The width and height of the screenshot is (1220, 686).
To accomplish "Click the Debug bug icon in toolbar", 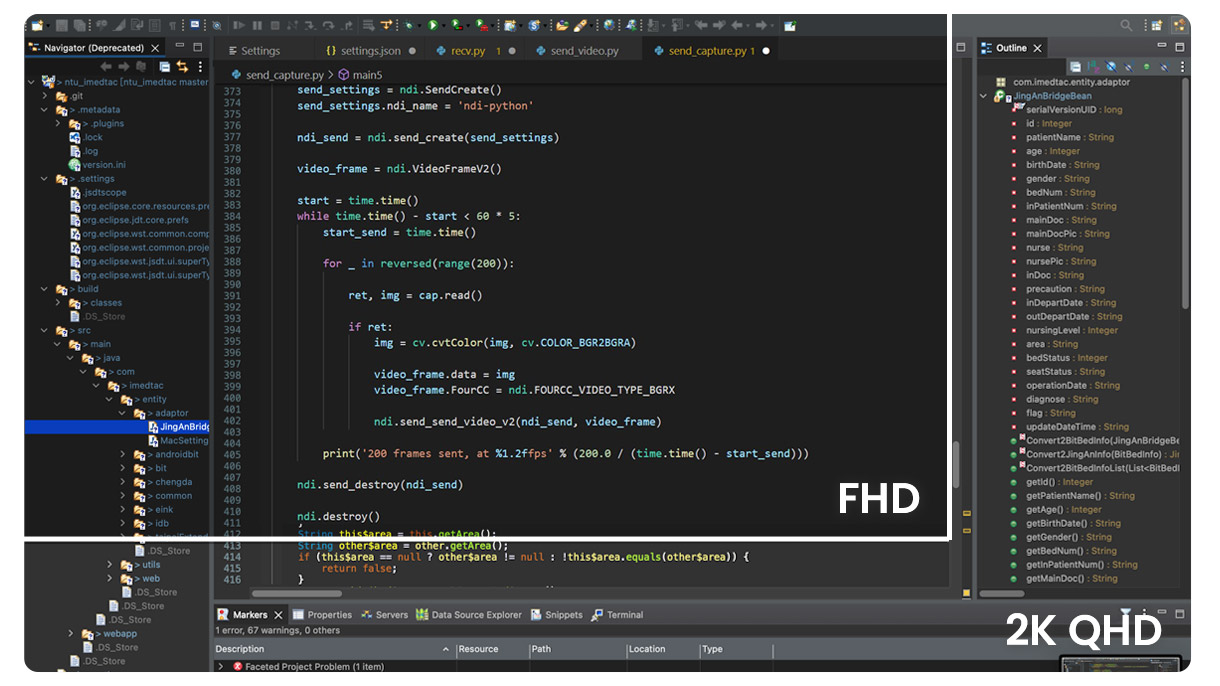I will pyautogui.click(x=410, y=24).
